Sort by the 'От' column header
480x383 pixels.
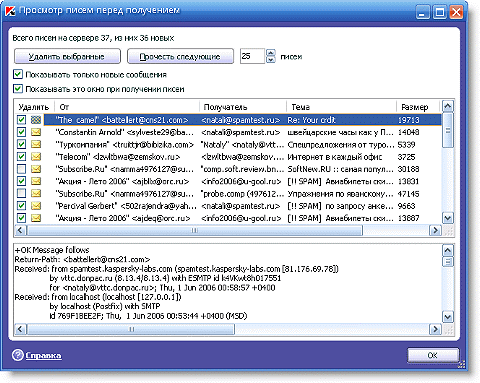(127, 107)
